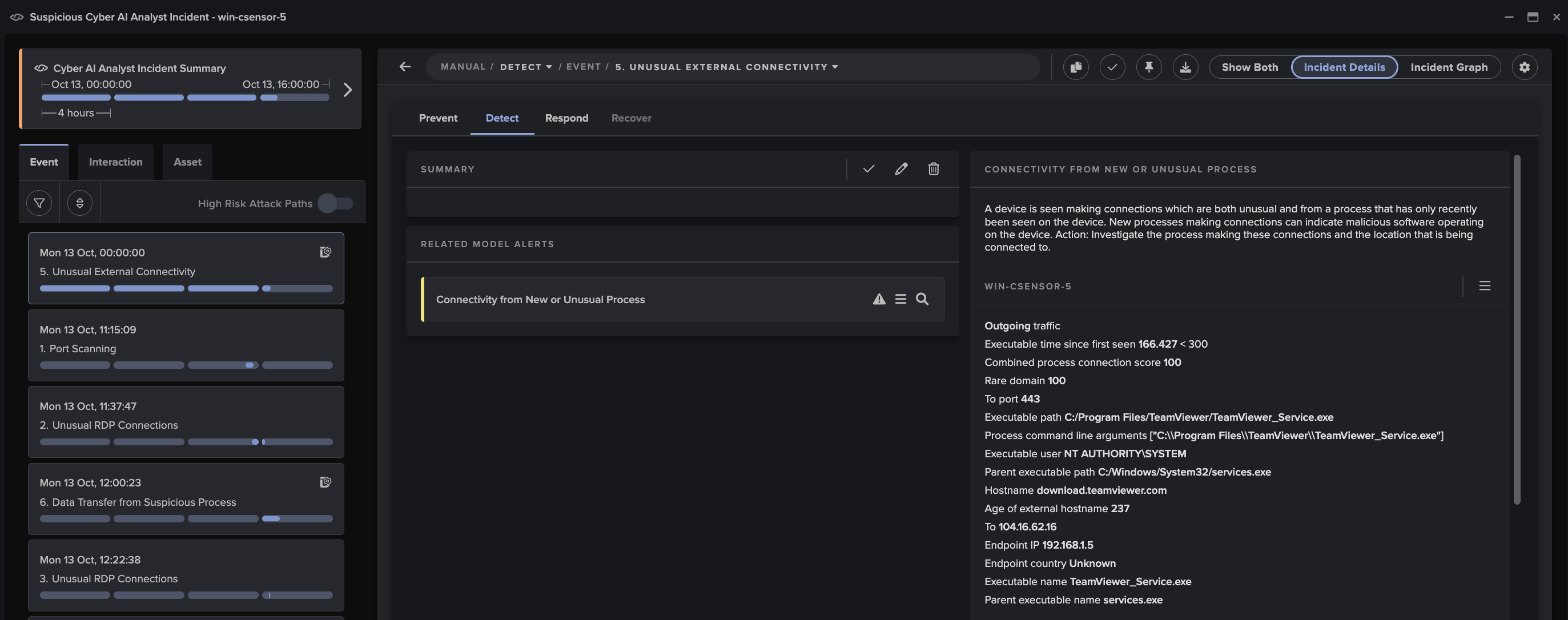Edit the Summary using the pencil icon
This screenshot has width=1568, height=620.
[902, 168]
